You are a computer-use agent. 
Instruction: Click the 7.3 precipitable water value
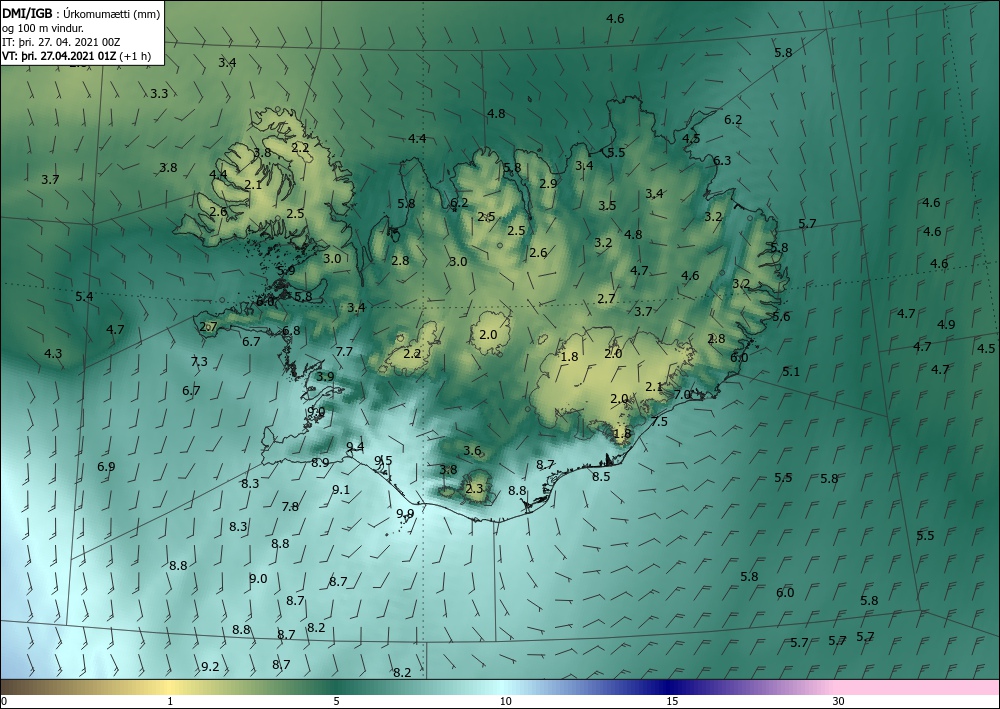(x=199, y=362)
